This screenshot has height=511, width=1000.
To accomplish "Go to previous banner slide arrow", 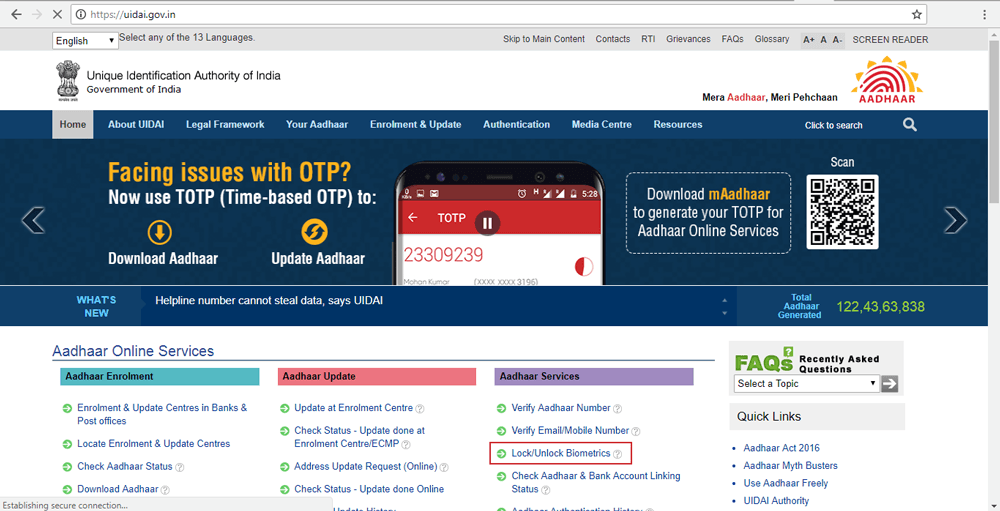I will (x=33, y=220).
